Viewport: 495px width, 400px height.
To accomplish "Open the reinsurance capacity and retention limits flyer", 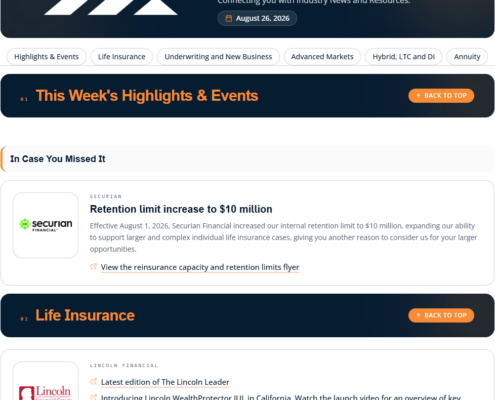I will coord(200,267).
